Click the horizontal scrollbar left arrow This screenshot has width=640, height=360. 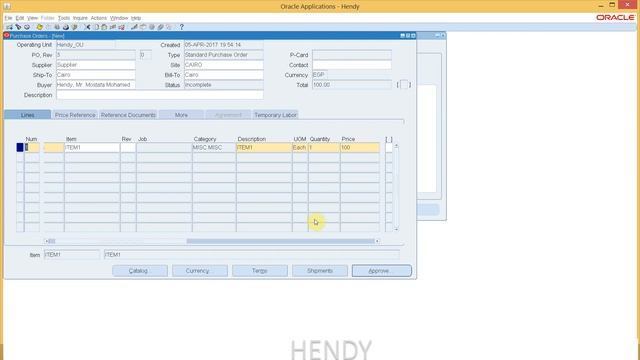coord(47,241)
